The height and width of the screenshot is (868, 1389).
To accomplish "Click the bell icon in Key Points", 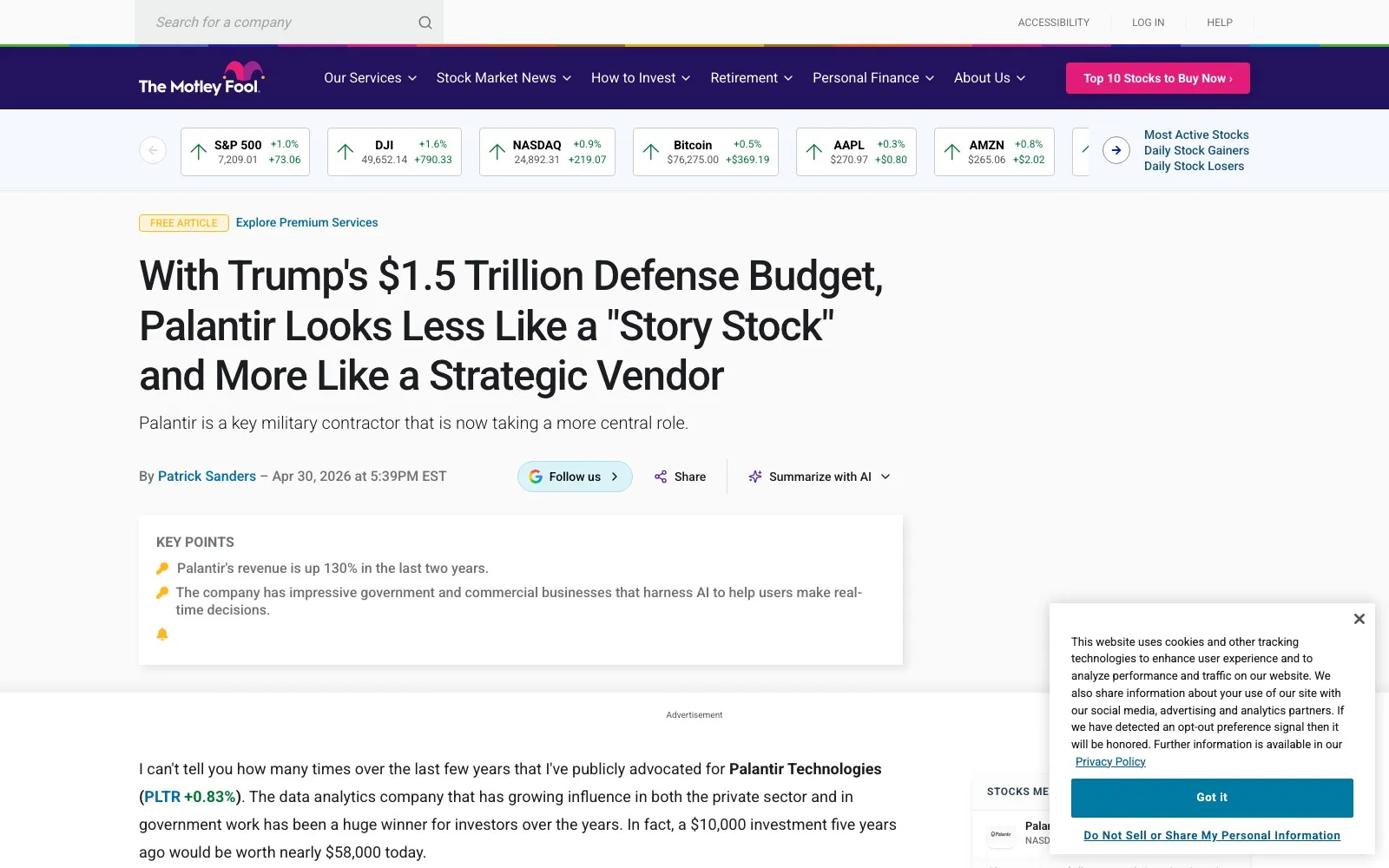I will [x=162, y=635].
